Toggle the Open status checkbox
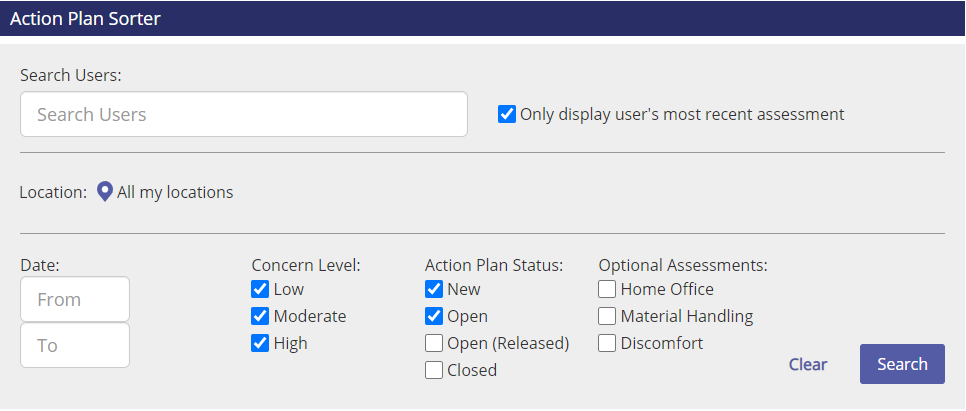966x411 pixels. click(x=434, y=316)
